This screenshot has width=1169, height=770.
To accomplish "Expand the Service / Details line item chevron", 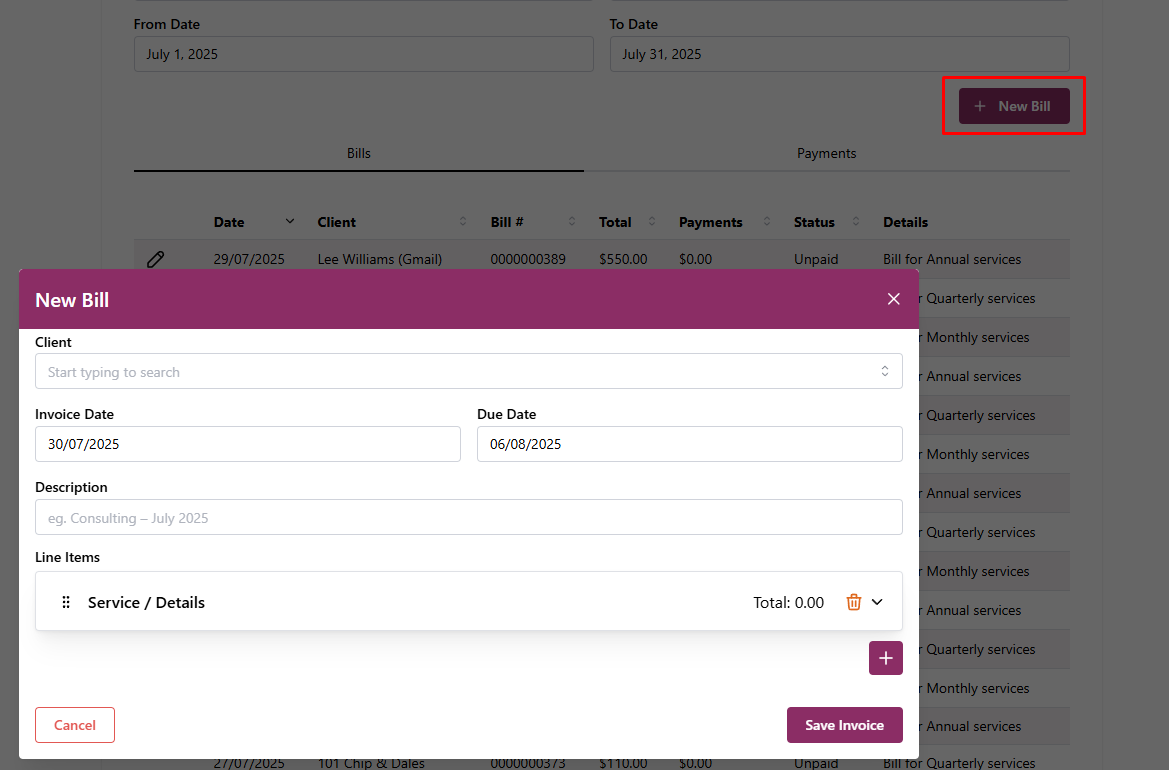I will point(878,602).
